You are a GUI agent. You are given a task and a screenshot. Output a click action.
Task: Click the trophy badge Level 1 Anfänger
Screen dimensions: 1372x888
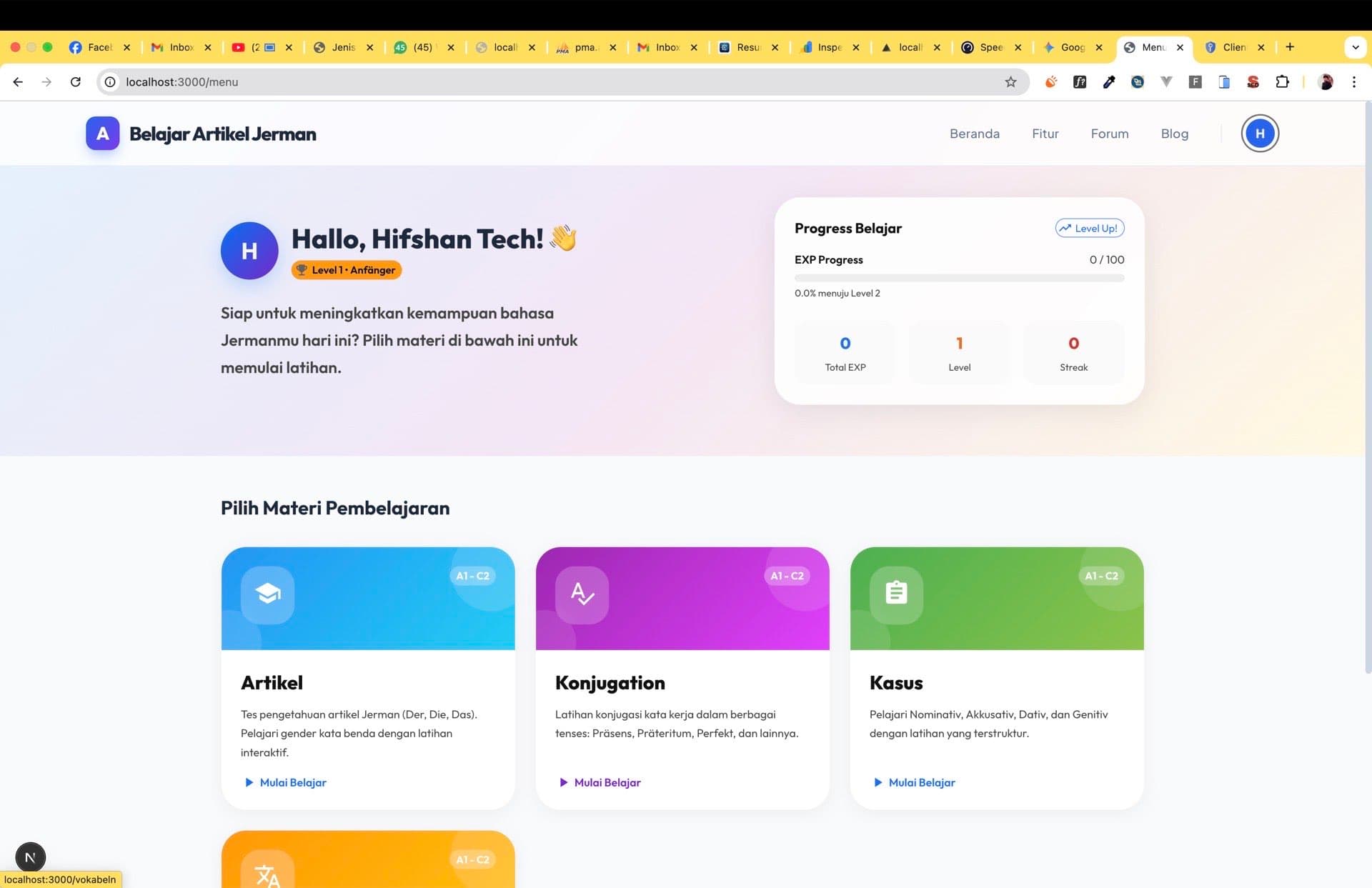[346, 270]
